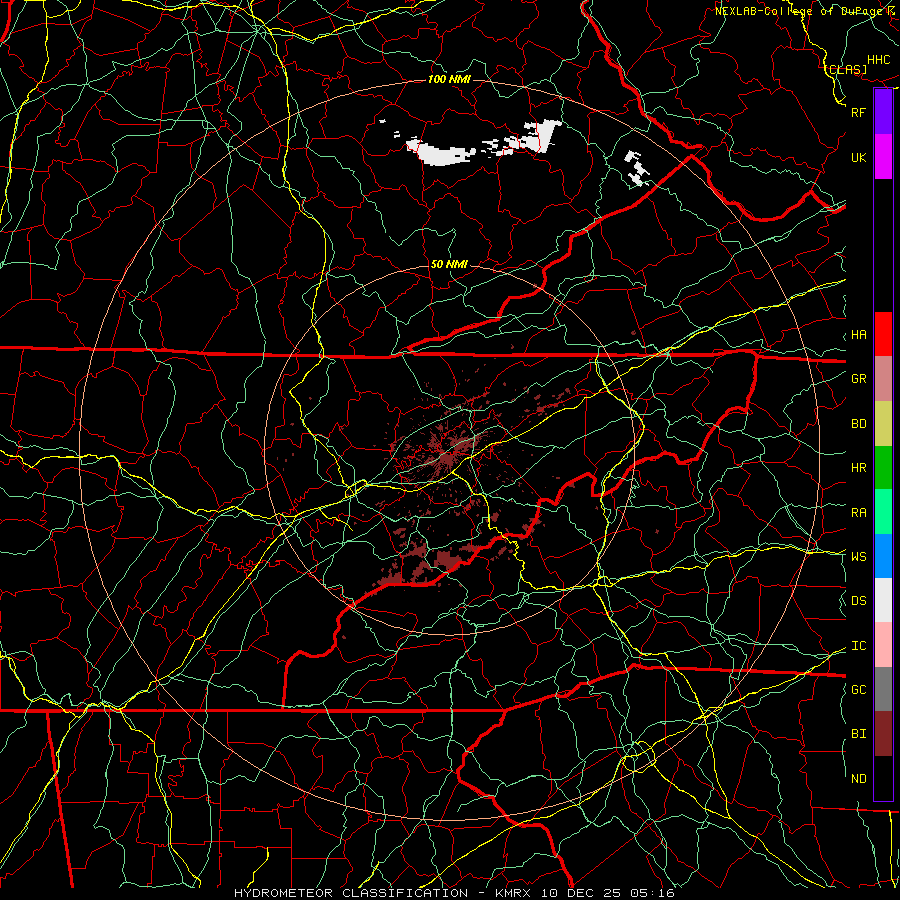The width and height of the screenshot is (900, 900).
Task: Click the 'HA' legend label
Action: point(858,335)
